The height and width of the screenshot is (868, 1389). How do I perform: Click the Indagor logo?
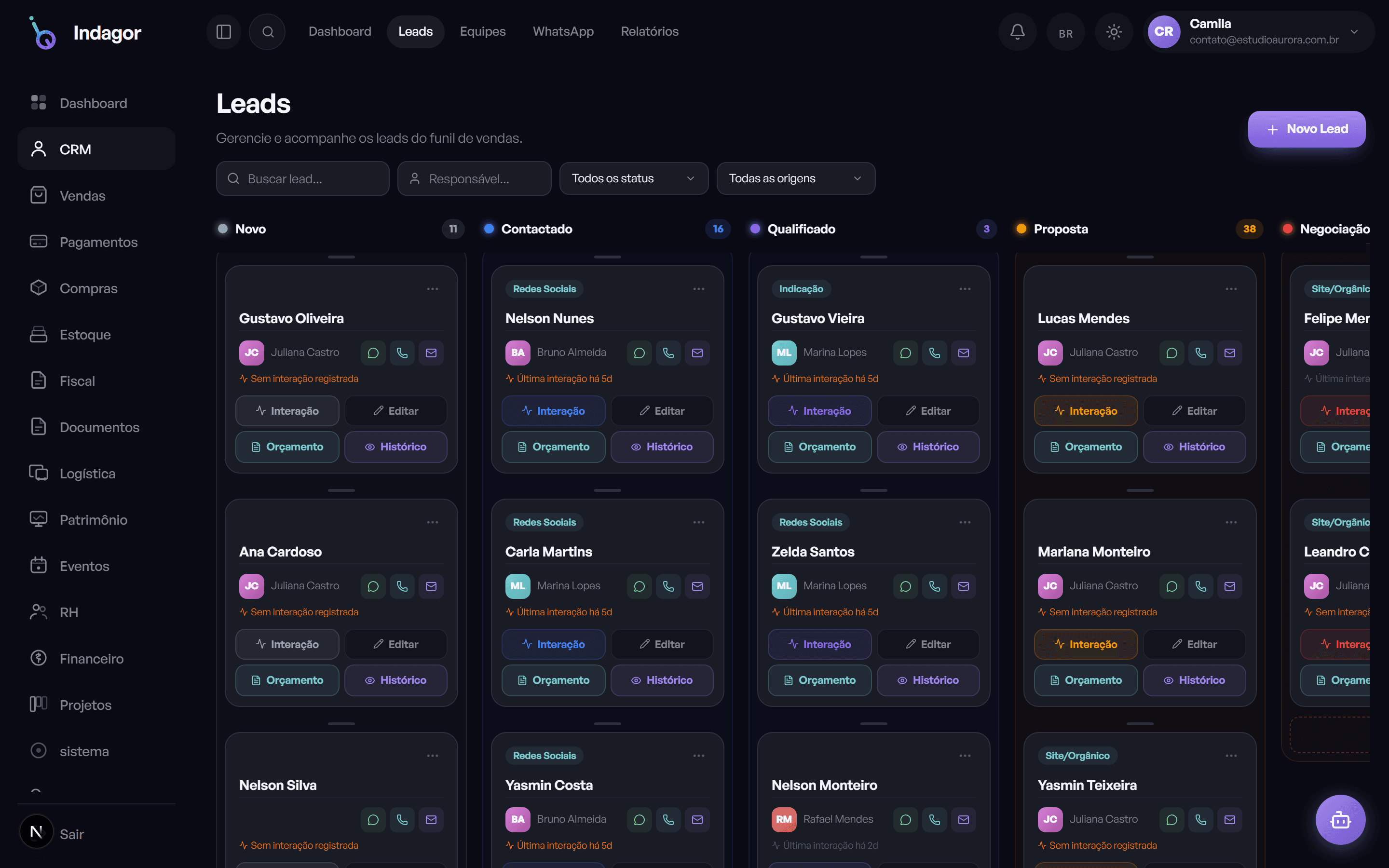pyautogui.click(x=85, y=33)
